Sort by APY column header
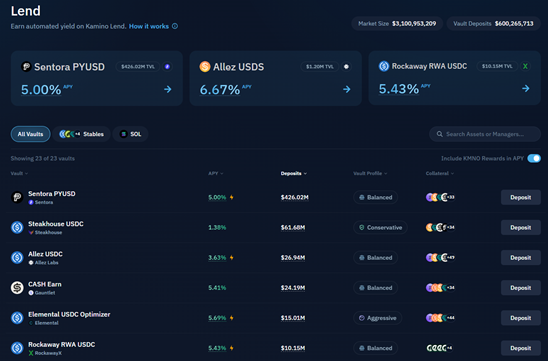Screen dimensions: 548x361 click(x=216, y=173)
